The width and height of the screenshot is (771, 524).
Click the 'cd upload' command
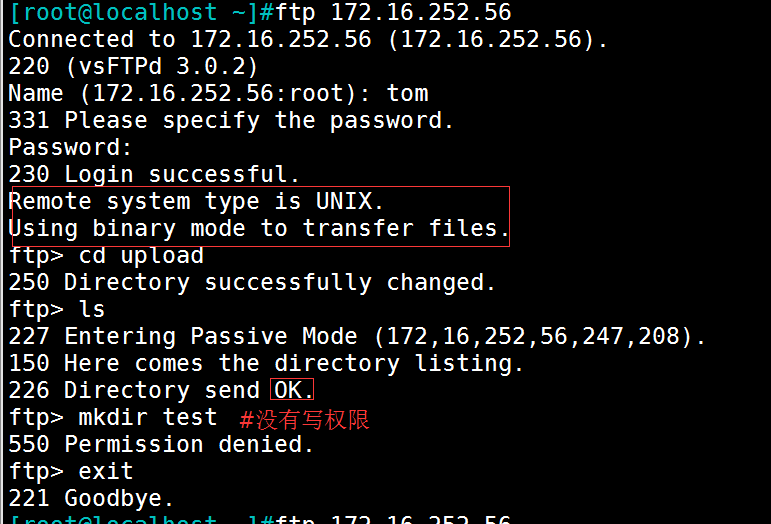point(141,256)
